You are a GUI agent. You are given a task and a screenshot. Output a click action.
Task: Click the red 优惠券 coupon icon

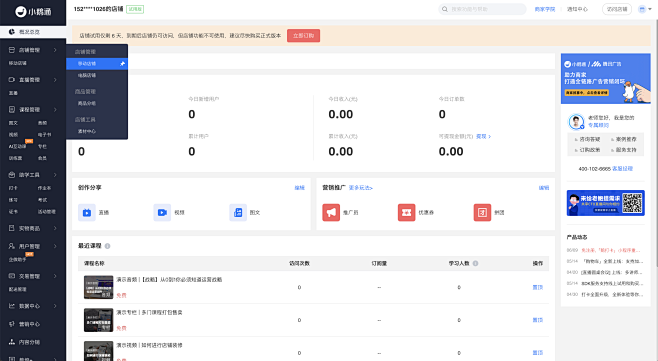(407, 212)
